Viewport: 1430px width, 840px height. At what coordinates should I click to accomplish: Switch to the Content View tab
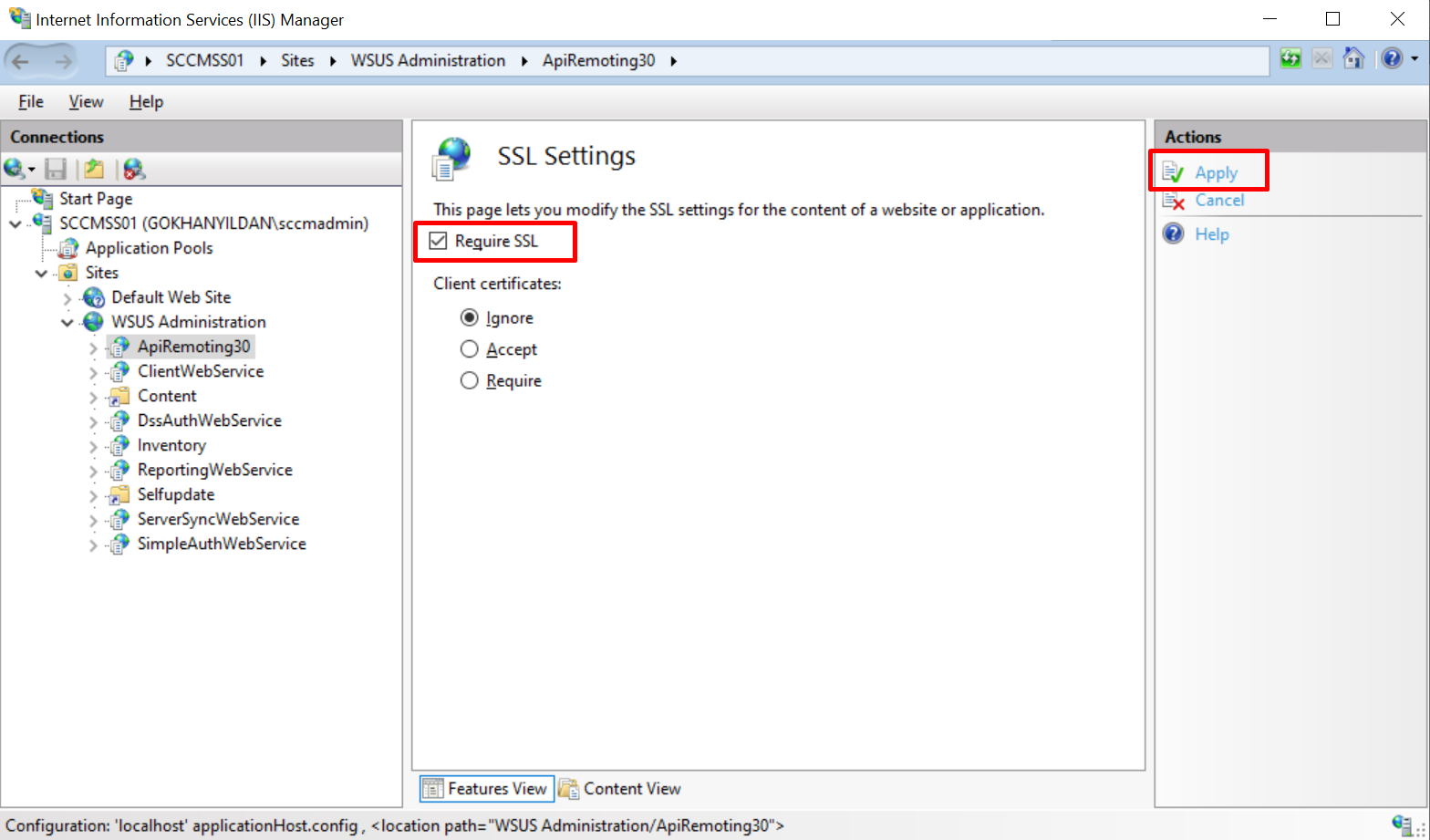(x=620, y=788)
